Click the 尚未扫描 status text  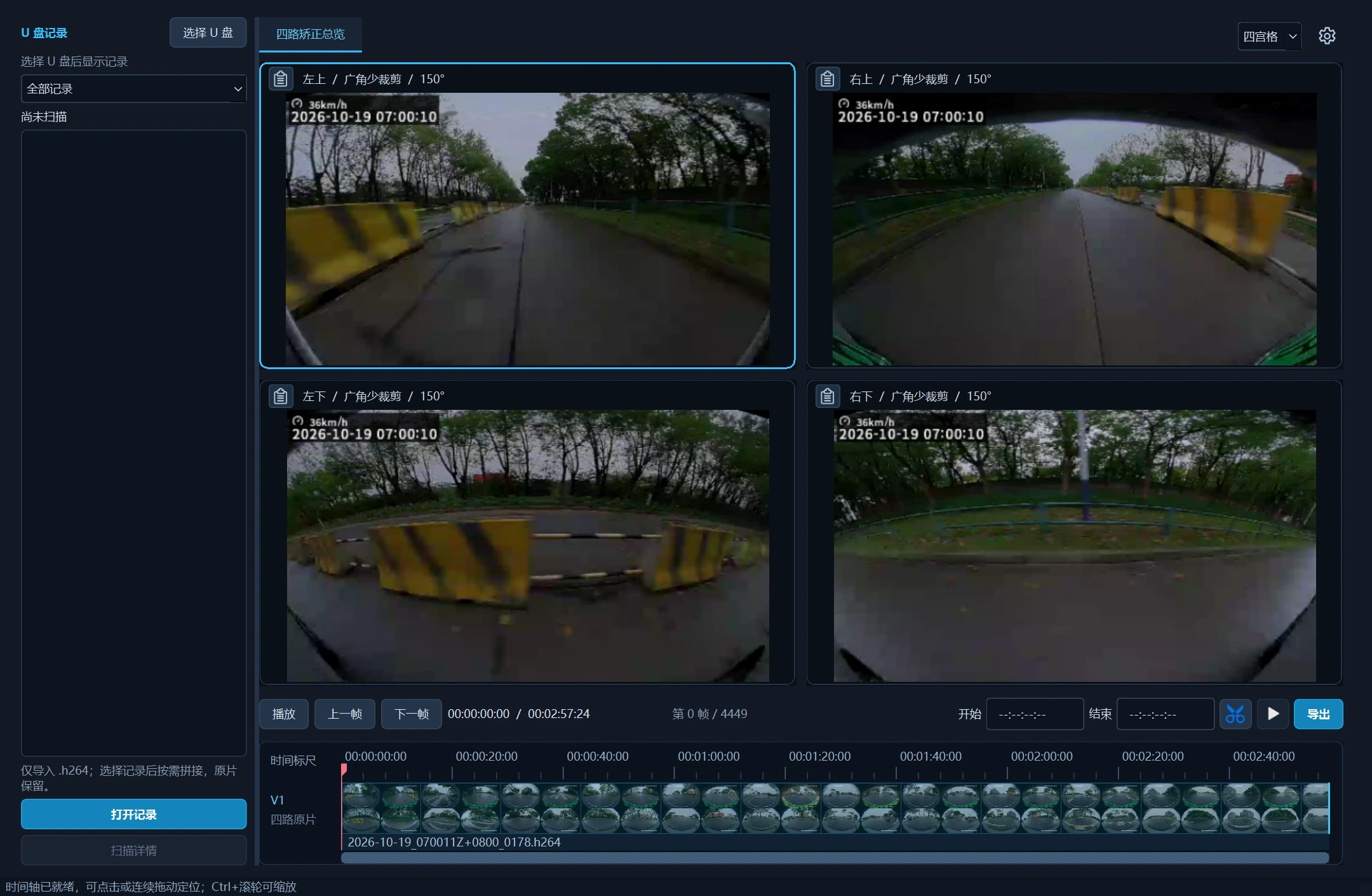coord(44,117)
